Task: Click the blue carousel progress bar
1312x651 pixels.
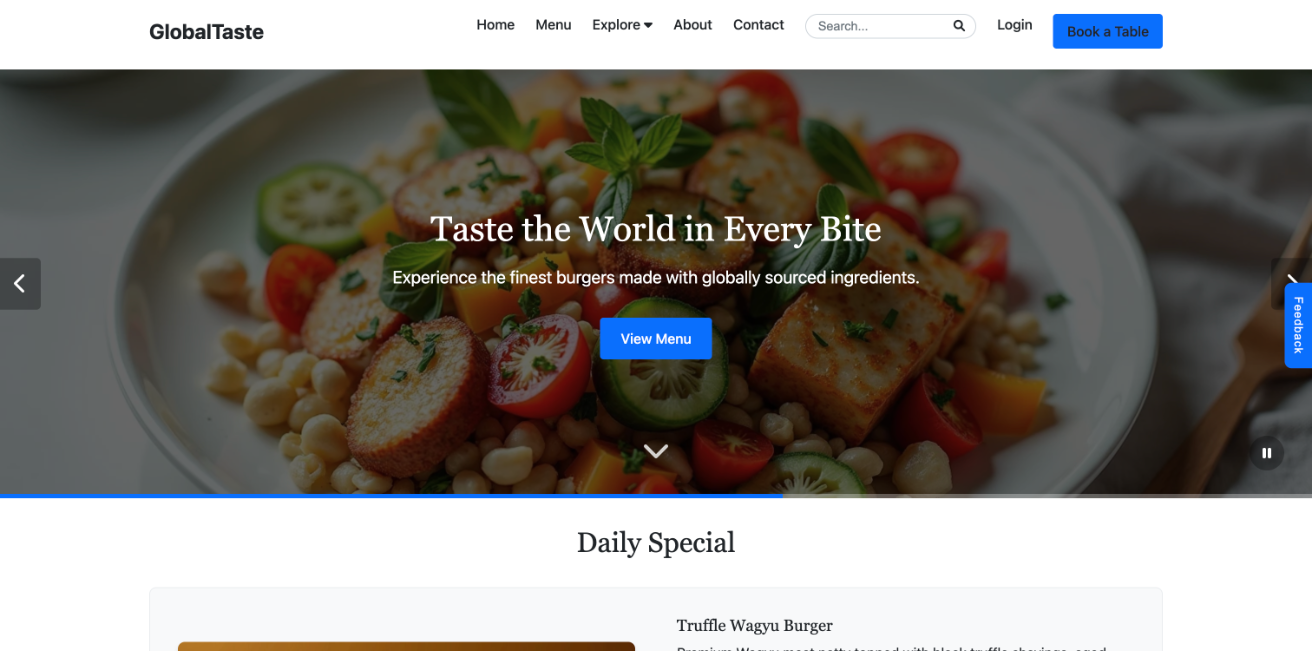Action: point(391,496)
